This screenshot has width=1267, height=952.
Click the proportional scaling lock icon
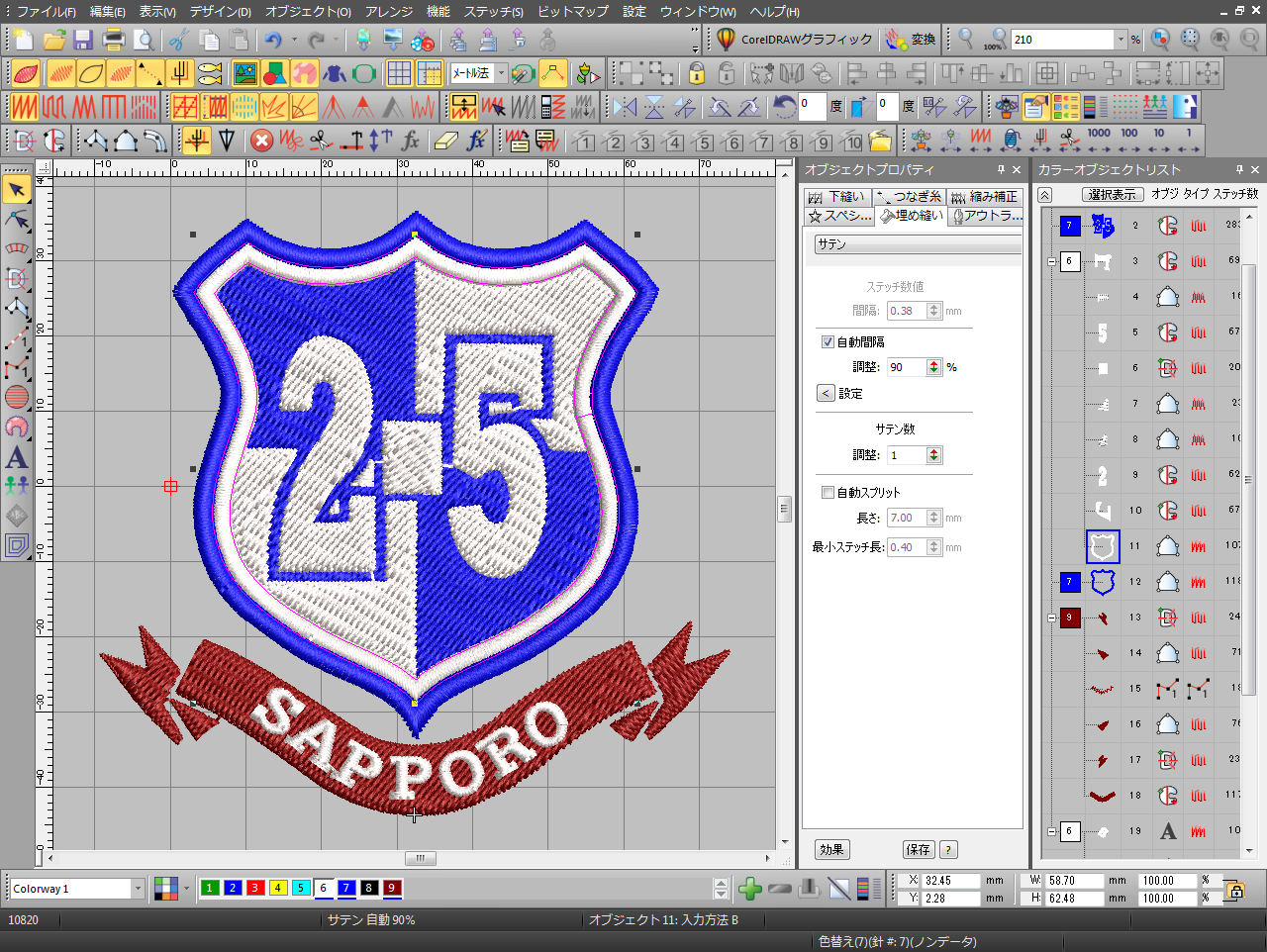(x=1235, y=890)
